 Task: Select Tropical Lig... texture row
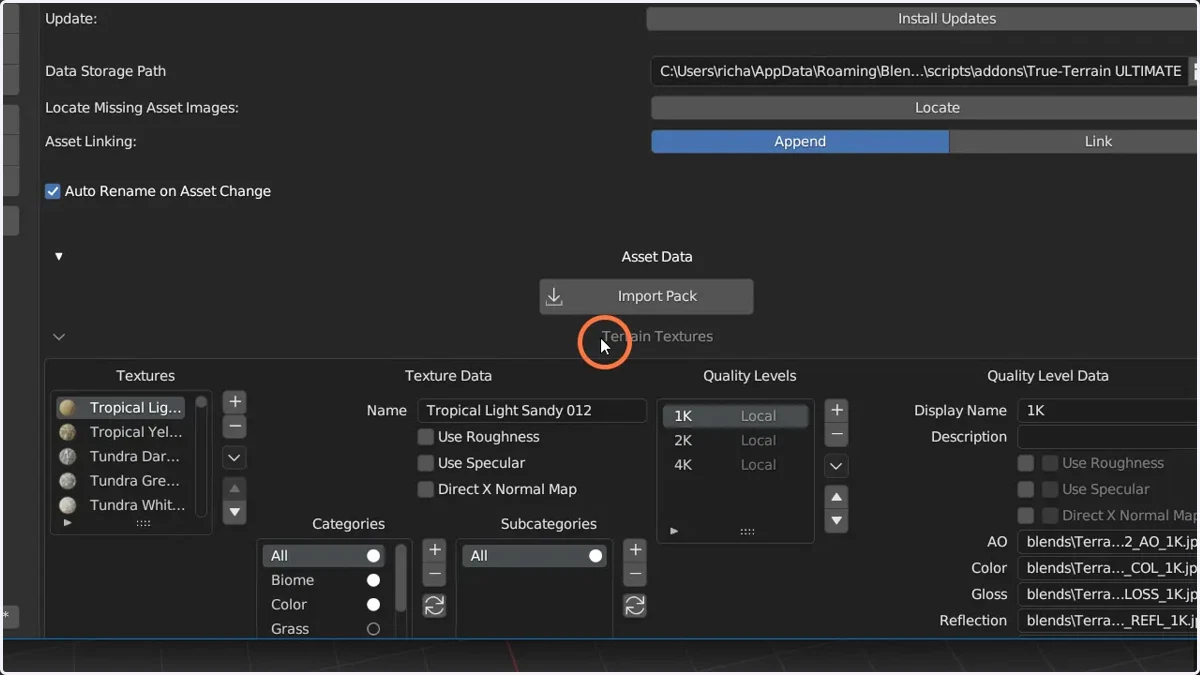click(x=121, y=408)
